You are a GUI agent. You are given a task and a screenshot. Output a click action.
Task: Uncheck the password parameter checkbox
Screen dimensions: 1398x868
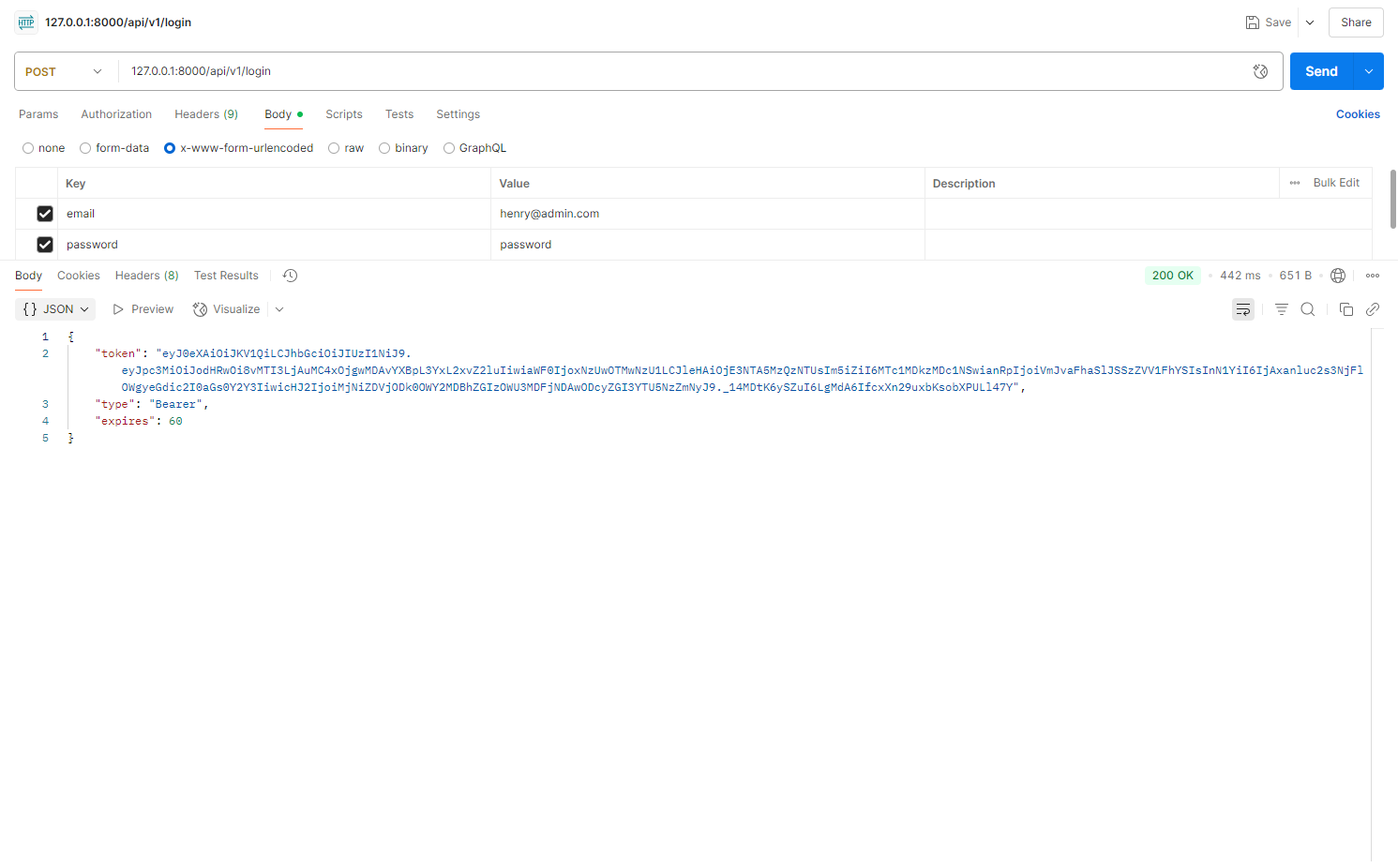point(45,245)
